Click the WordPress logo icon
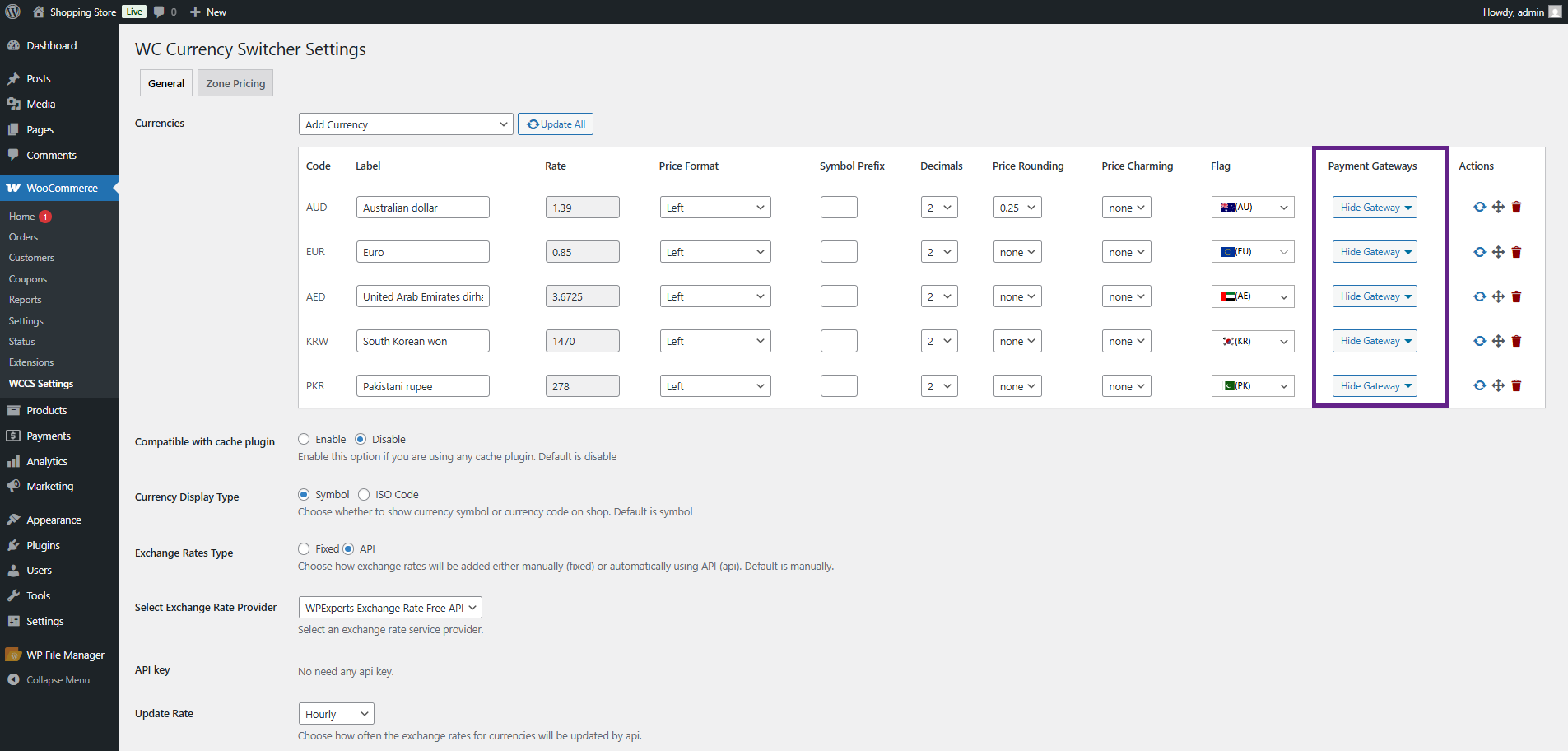Image resolution: width=1568 pixels, height=751 pixels. [13, 12]
